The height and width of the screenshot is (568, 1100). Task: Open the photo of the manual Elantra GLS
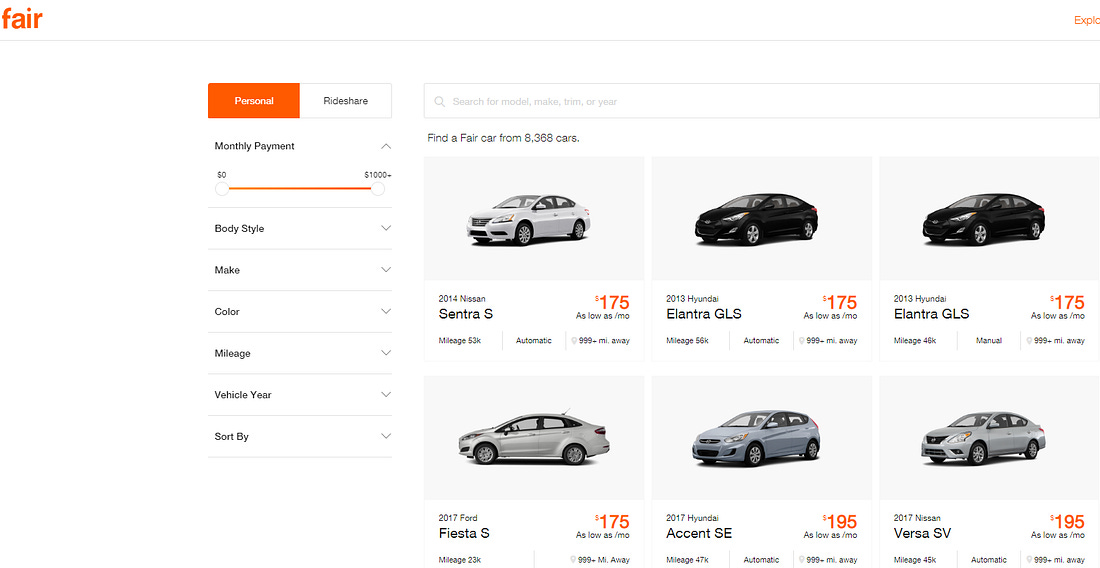coord(984,219)
